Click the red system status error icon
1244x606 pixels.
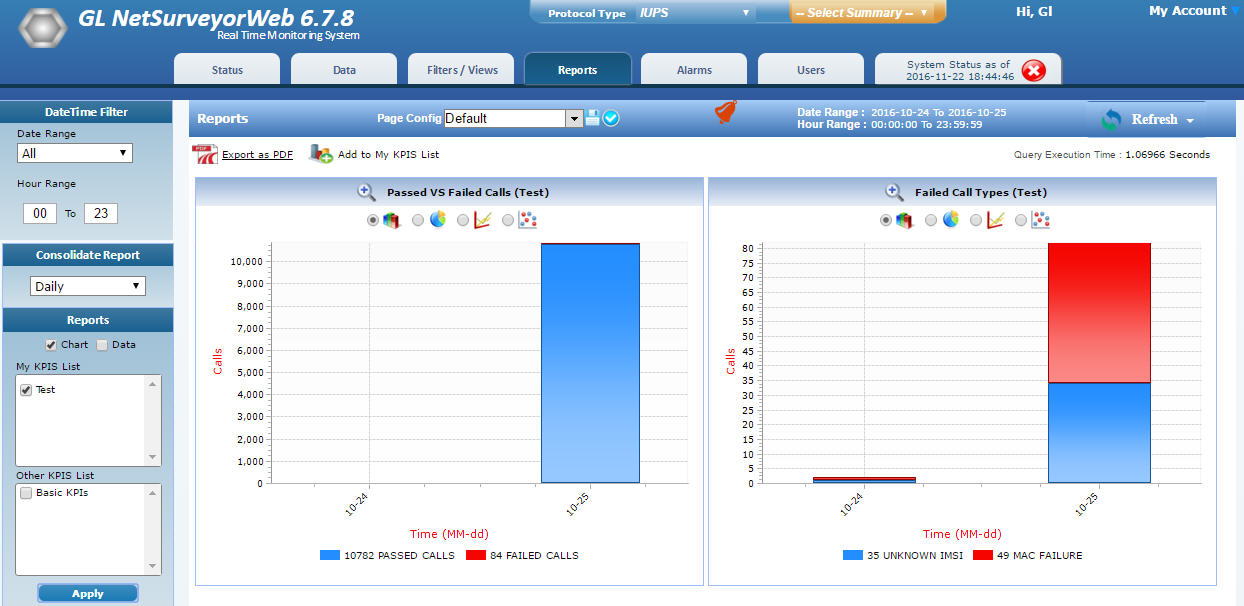[x=1034, y=70]
